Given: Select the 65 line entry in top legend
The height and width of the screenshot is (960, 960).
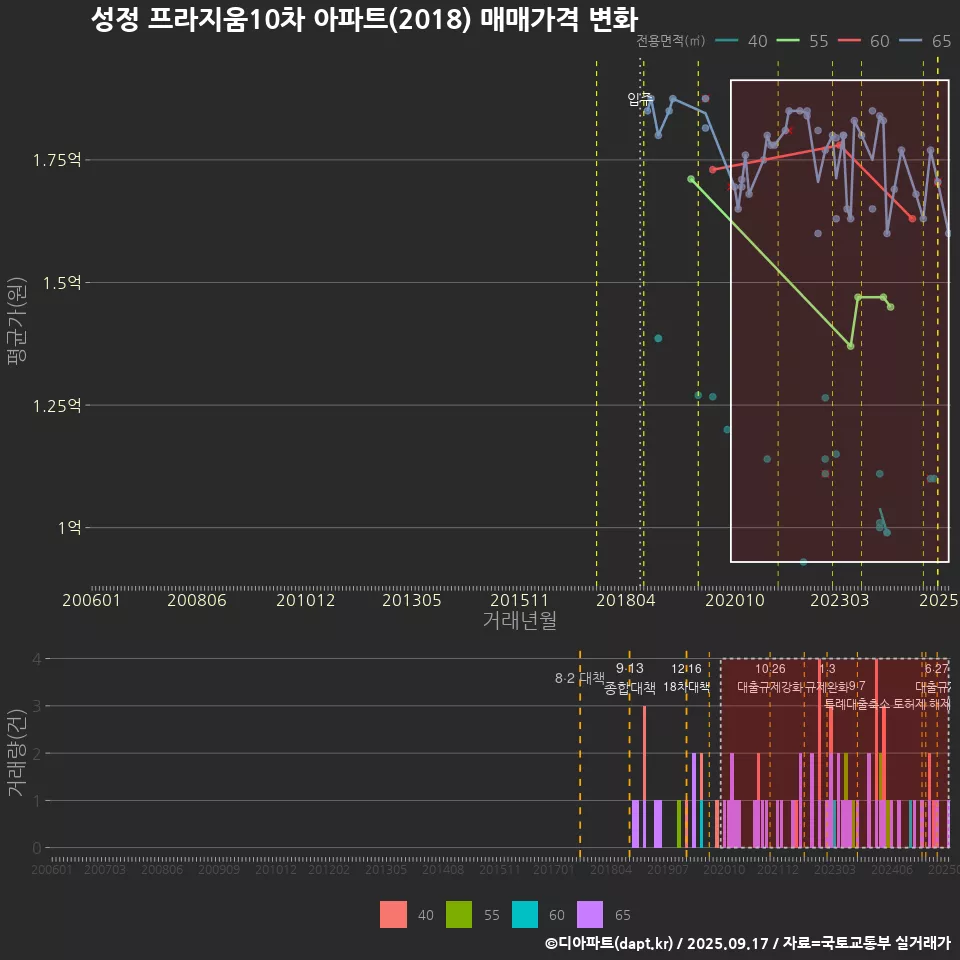Looking at the screenshot, I should (925, 41).
